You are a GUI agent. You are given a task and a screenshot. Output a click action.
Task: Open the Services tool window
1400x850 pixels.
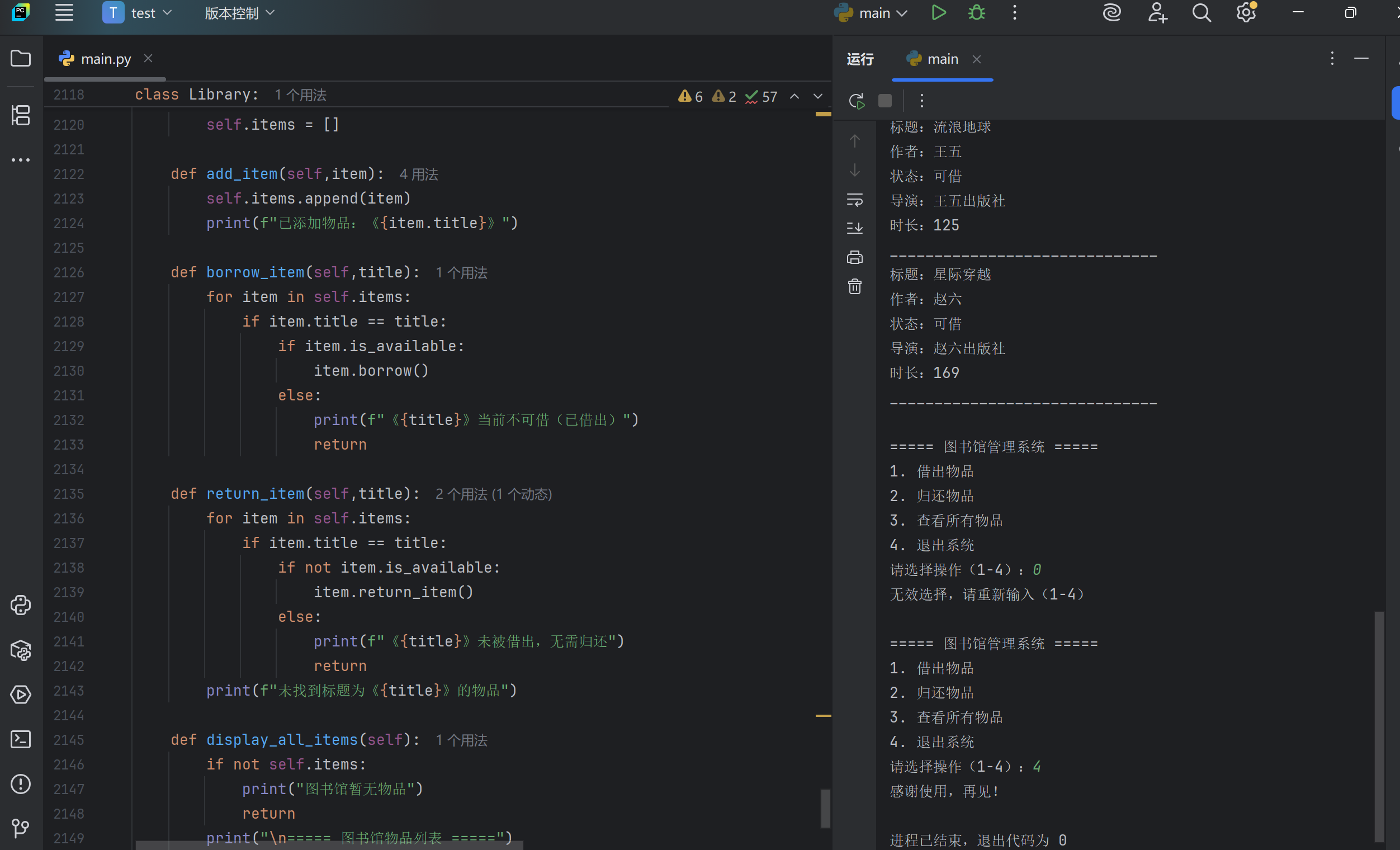click(21, 695)
